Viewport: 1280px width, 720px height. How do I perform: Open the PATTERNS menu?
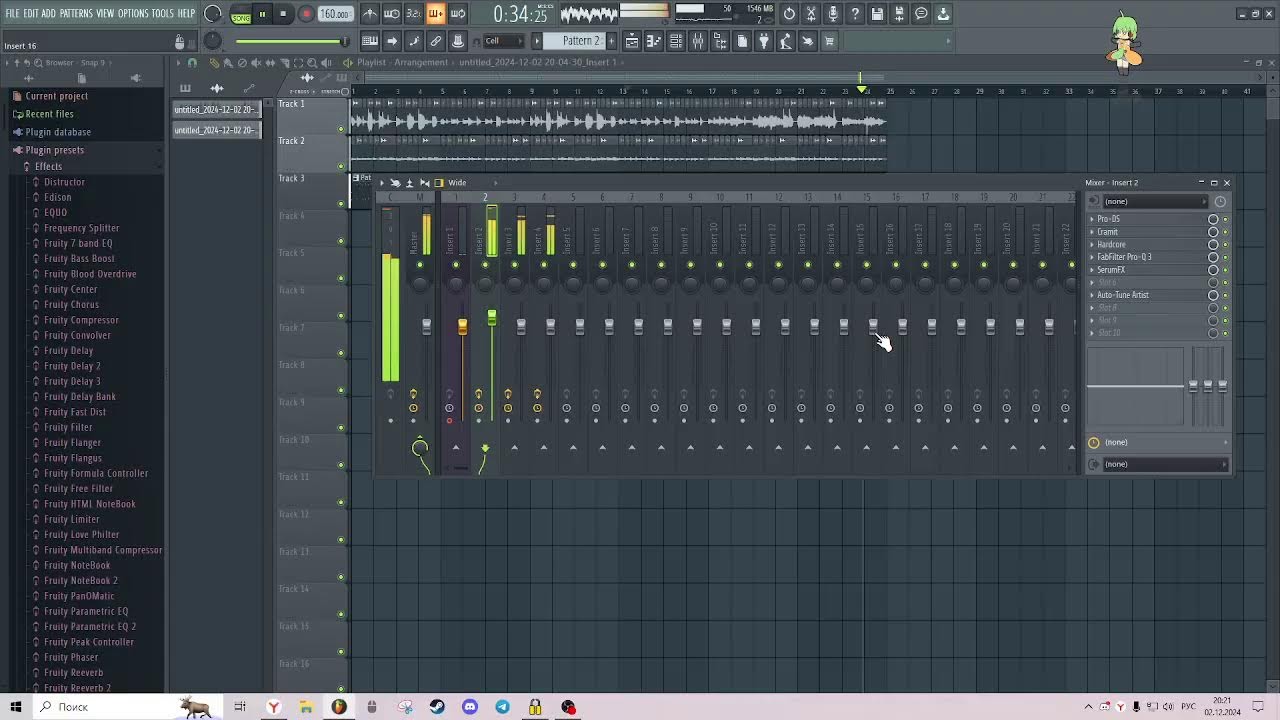coord(76,13)
